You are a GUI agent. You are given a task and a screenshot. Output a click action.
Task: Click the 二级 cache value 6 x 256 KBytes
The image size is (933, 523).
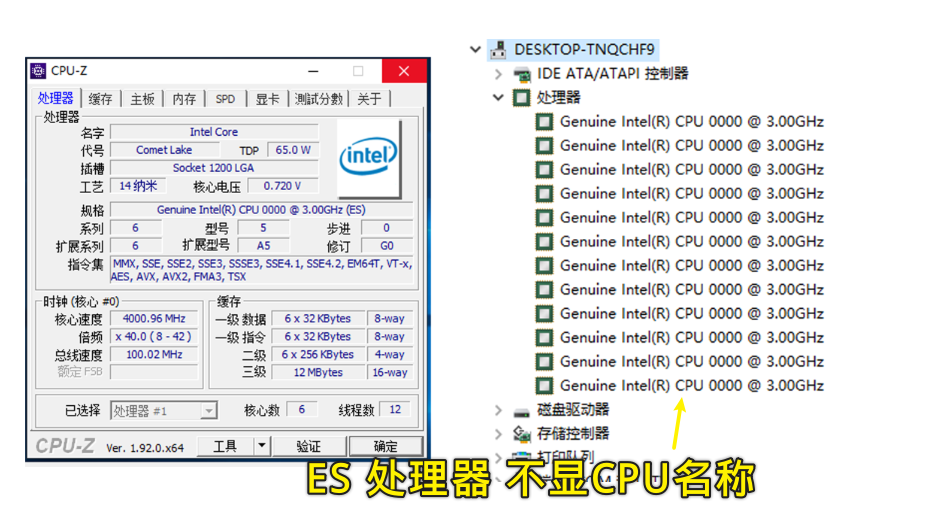point(318,355)
